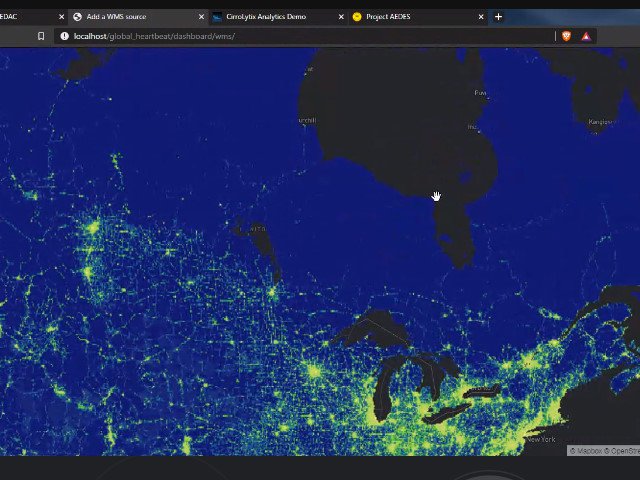Close the Project AEDES tab

pyautogui.click(x=481, y=17)
